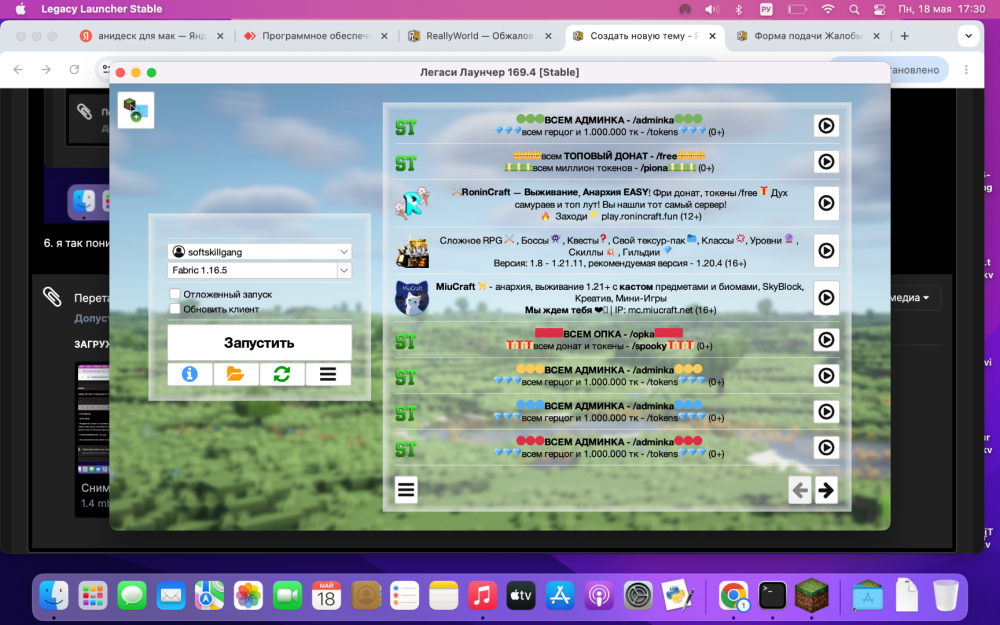The image size is (1000, 625).
Task: Play the Сложное RPG server
Action: coord(826,251)
